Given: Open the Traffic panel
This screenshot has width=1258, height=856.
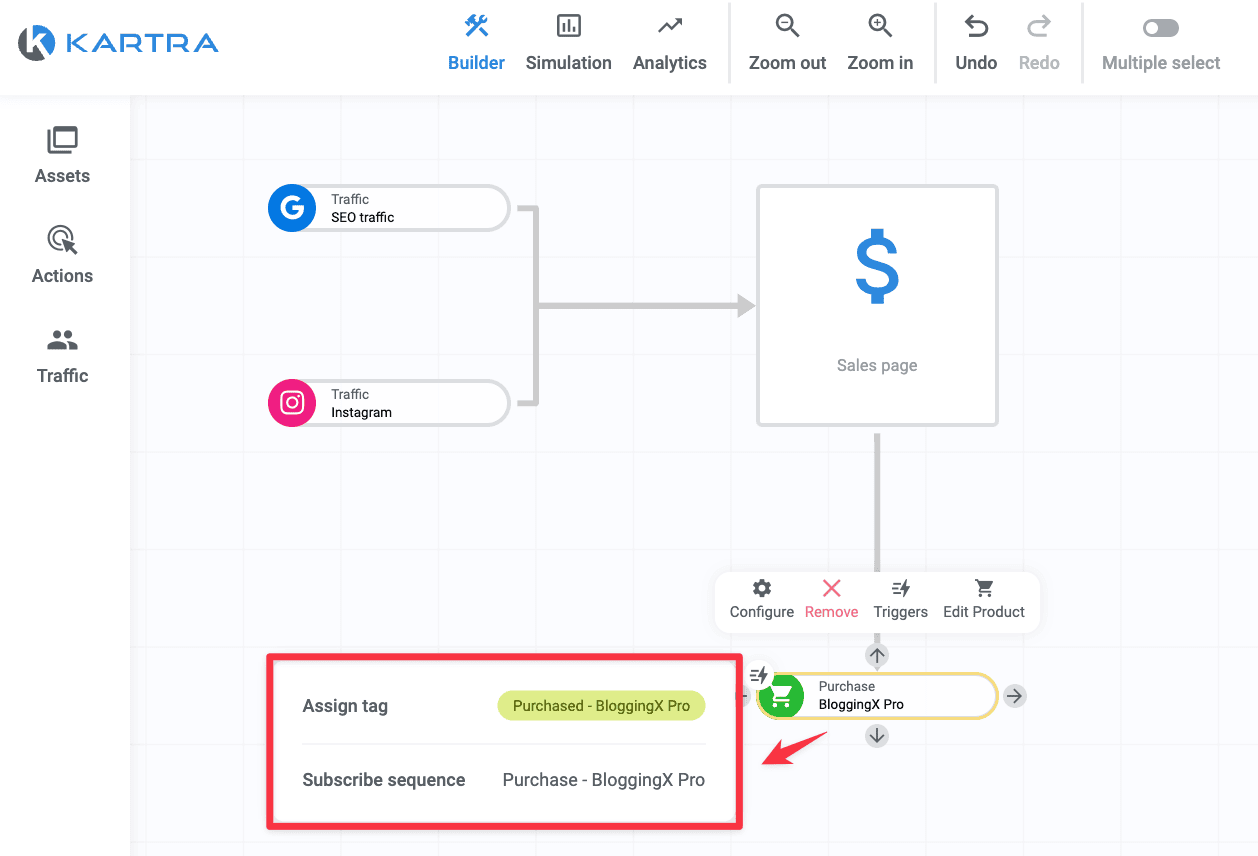Looking at the screenshot, I should (x=62, y=356).
